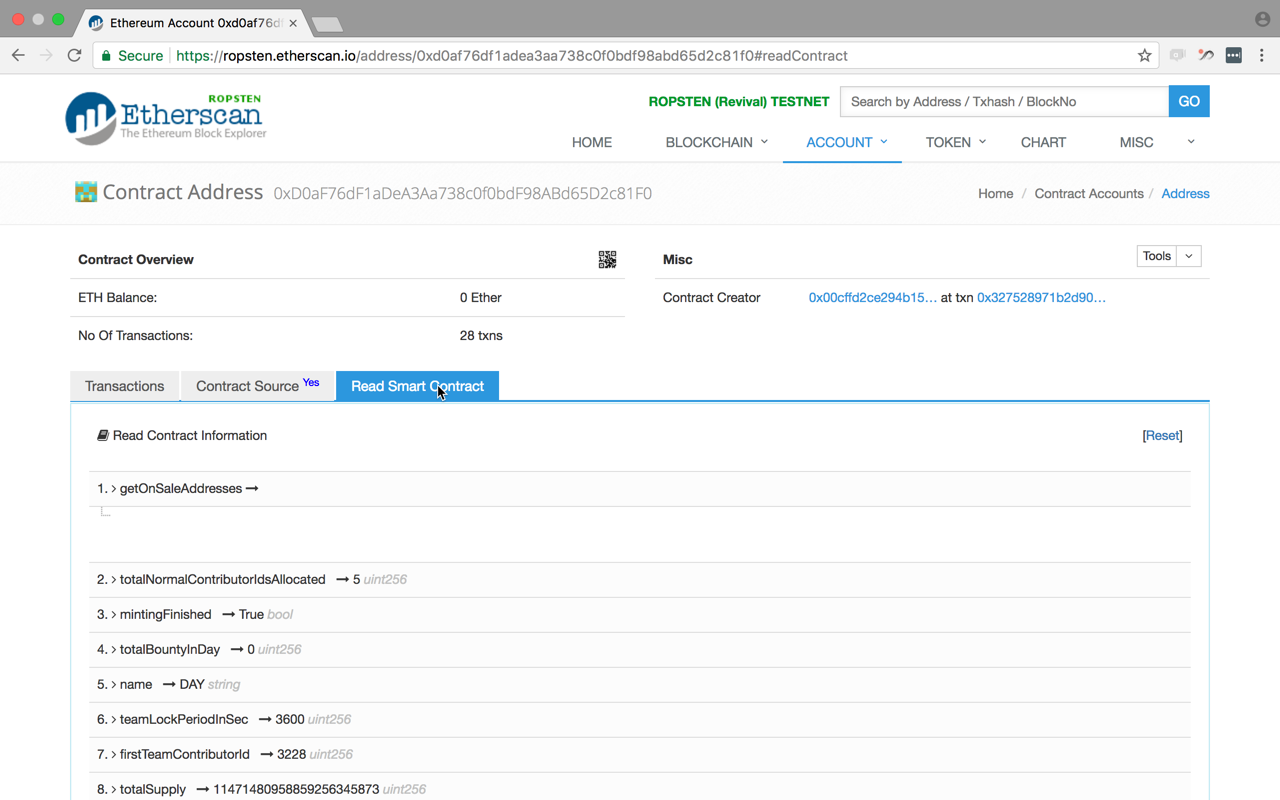Go to the HOME menu item
1280x800 pixels.
[592, 142]
